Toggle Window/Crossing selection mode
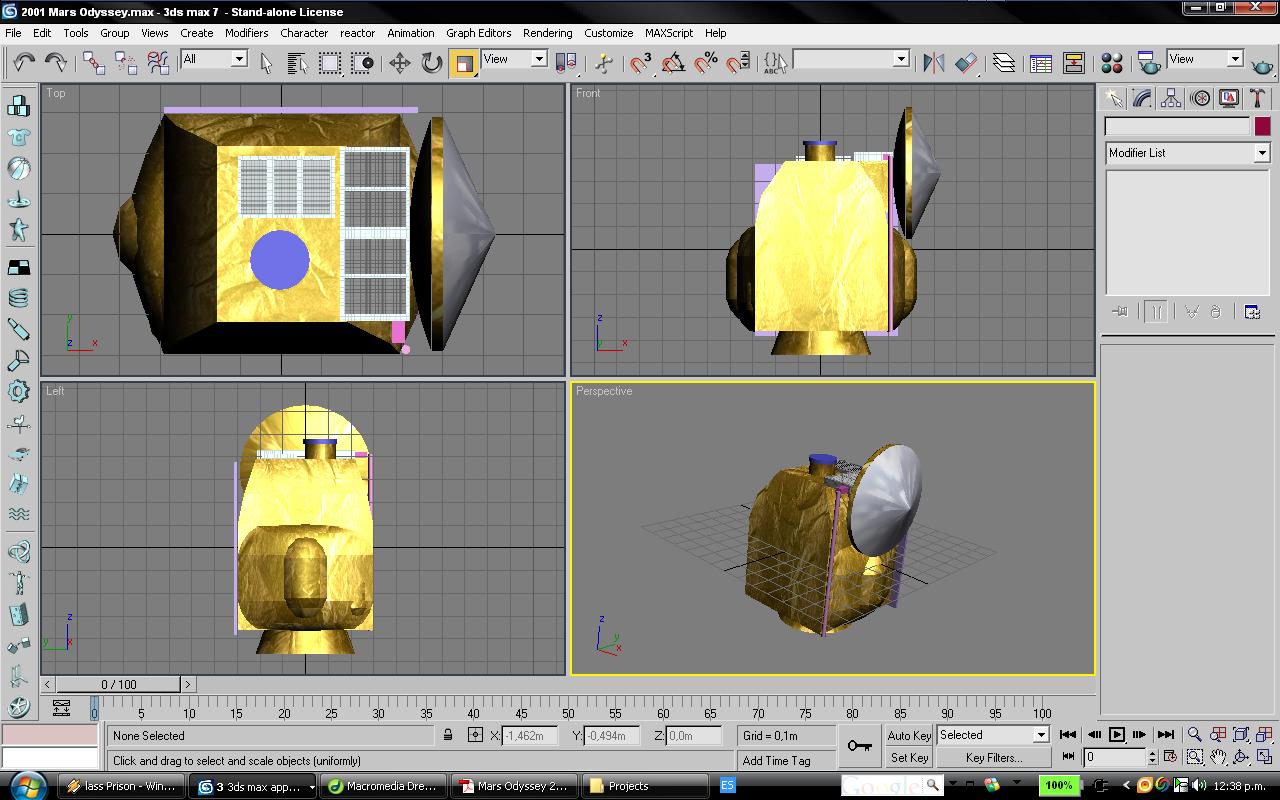Viewport: 1280px width, 800px height. tap(362, 63)
